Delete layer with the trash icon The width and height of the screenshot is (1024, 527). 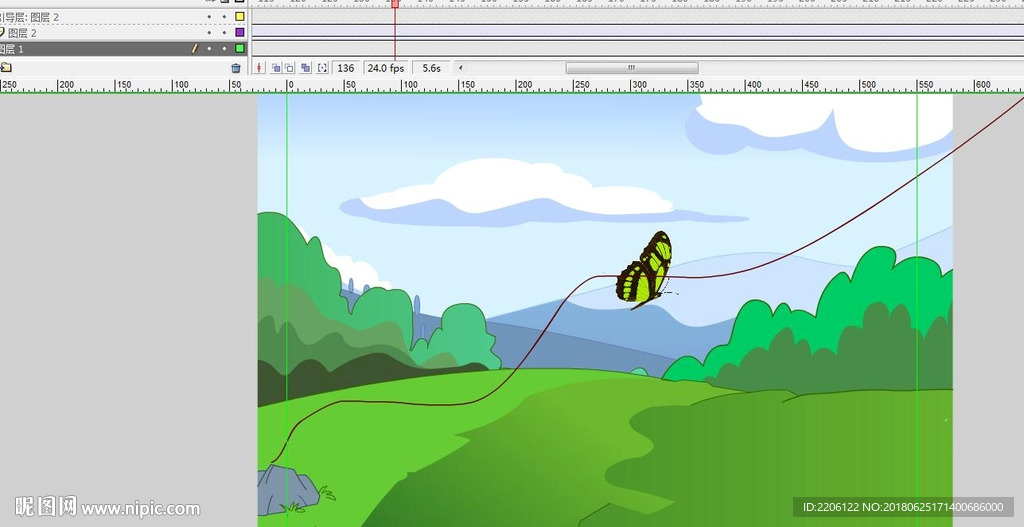pyautogui.click(x=236, y=68)
